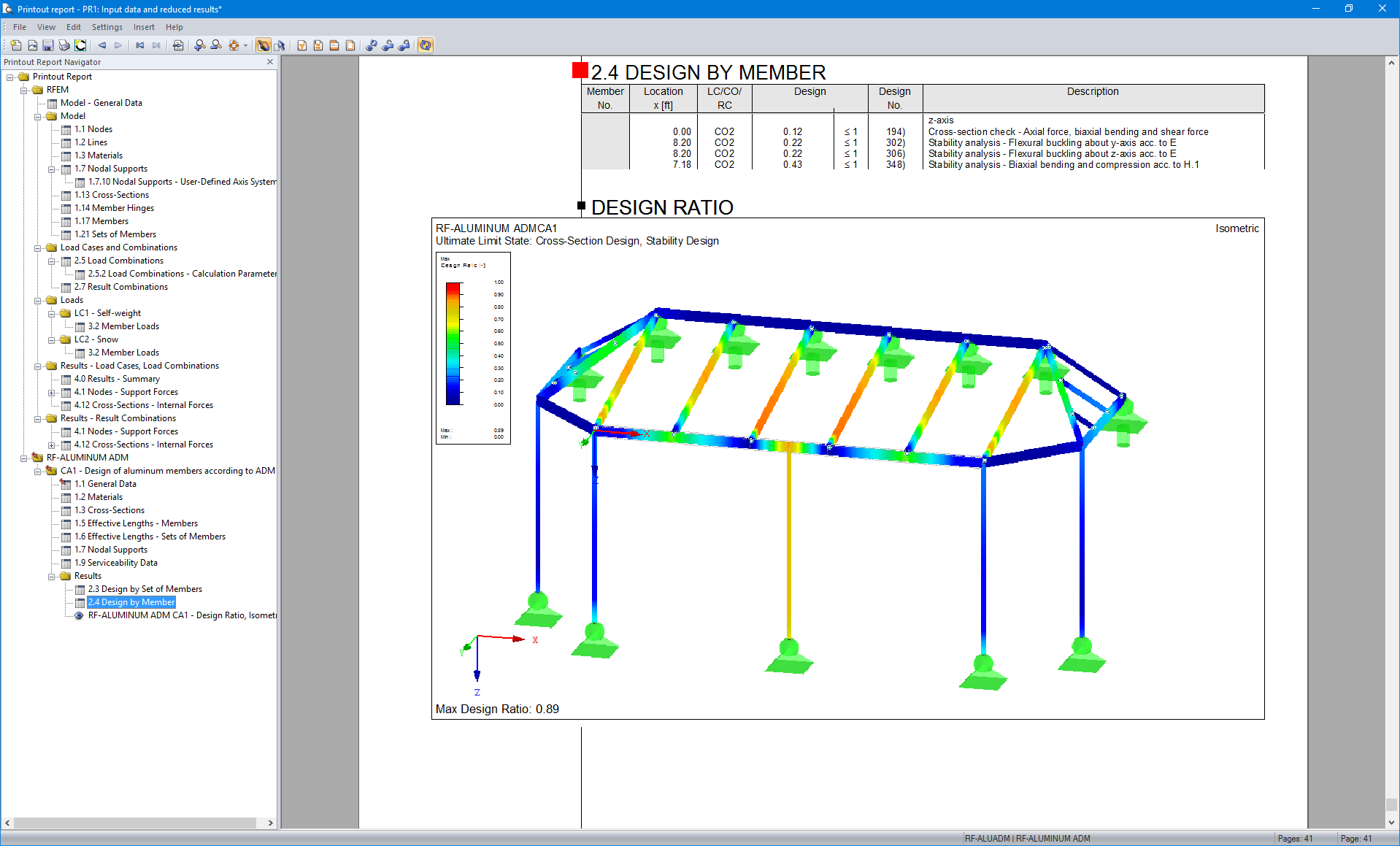This screenshot has width=1400, height=846.
Task: Click the report page vertical scrollbar thumb
Action: coord(1391,804)
